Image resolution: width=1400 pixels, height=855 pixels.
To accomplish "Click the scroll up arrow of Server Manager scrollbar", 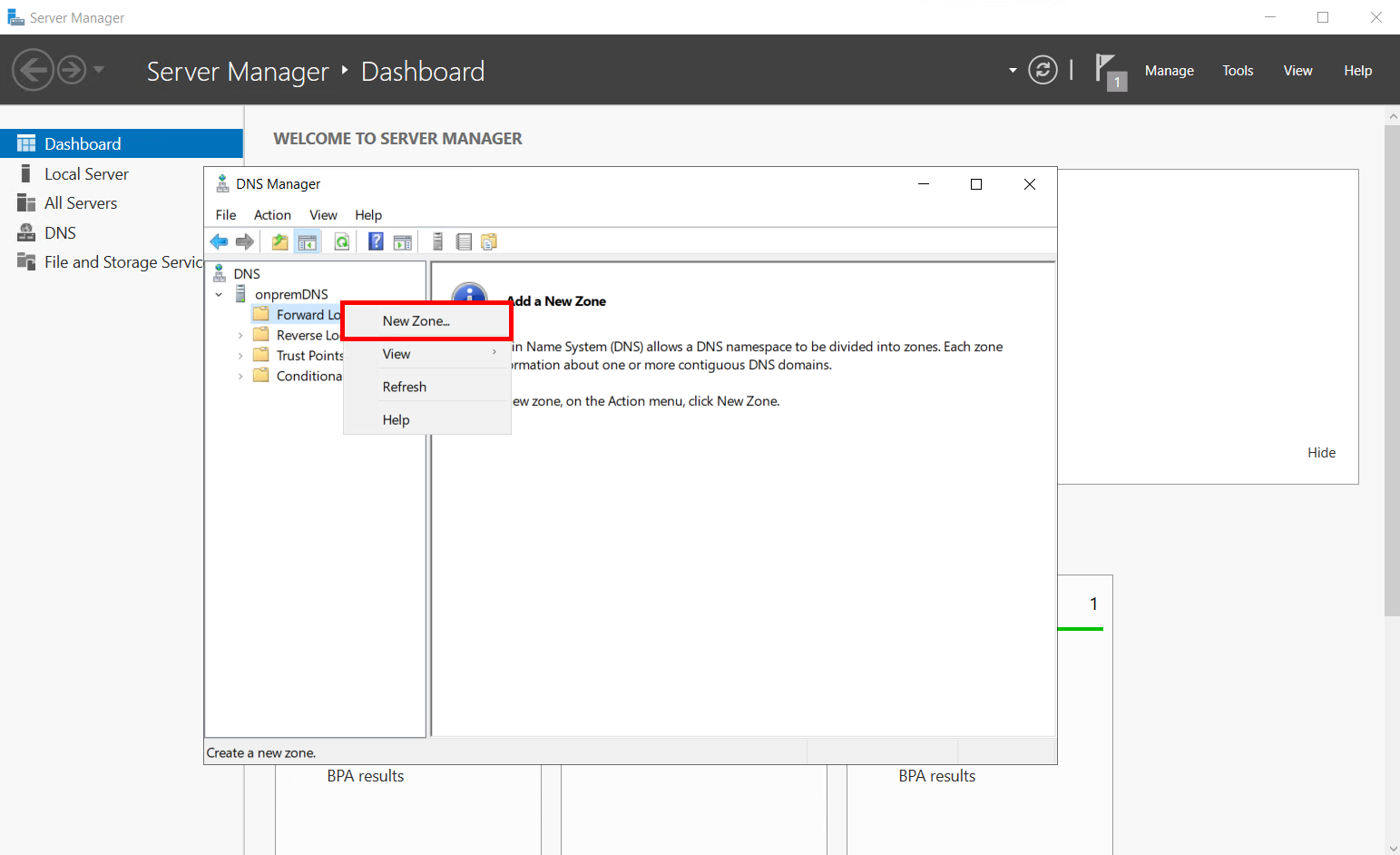I will 1393,116.
